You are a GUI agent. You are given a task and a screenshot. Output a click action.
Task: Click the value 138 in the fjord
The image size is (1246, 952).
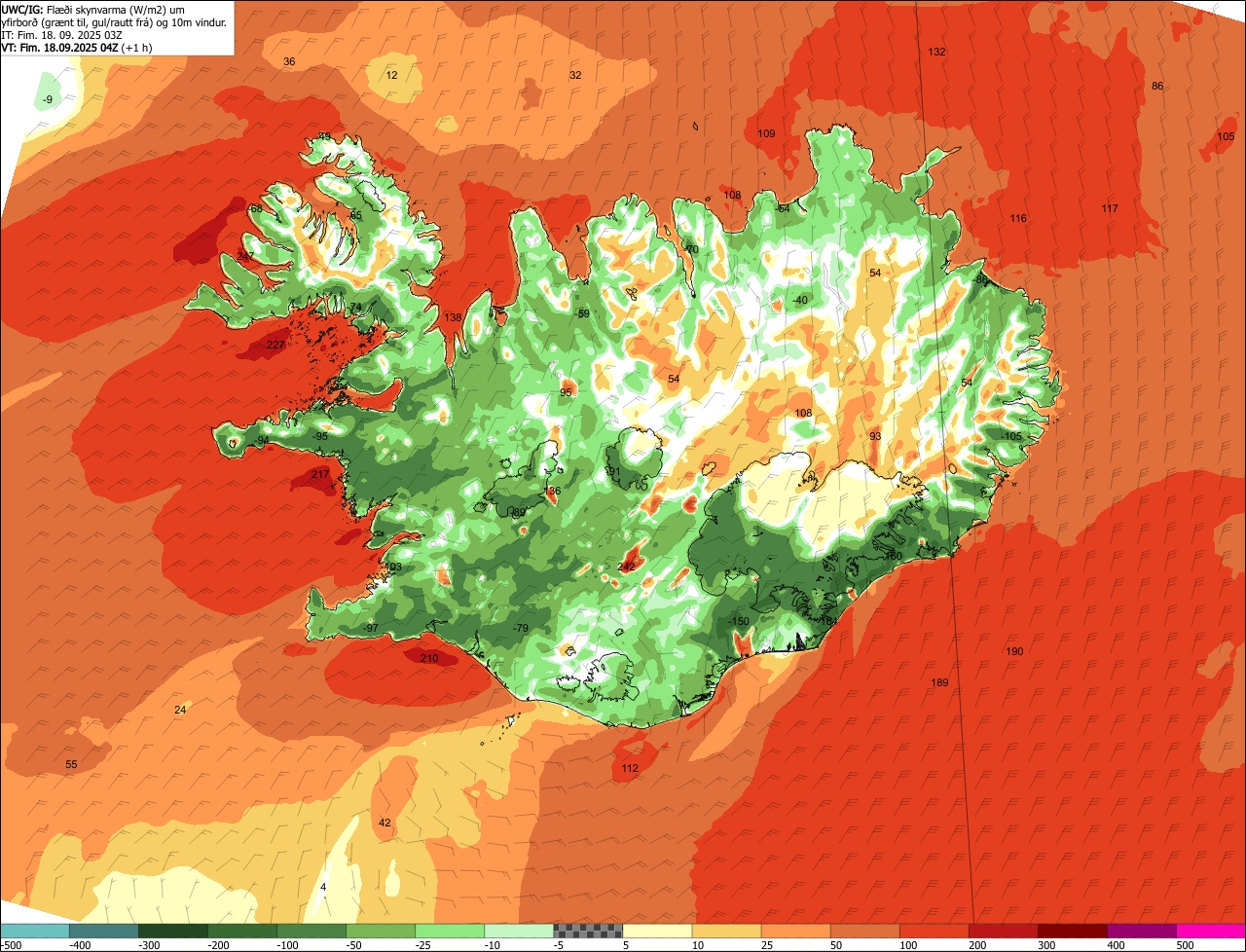point(453,318)
